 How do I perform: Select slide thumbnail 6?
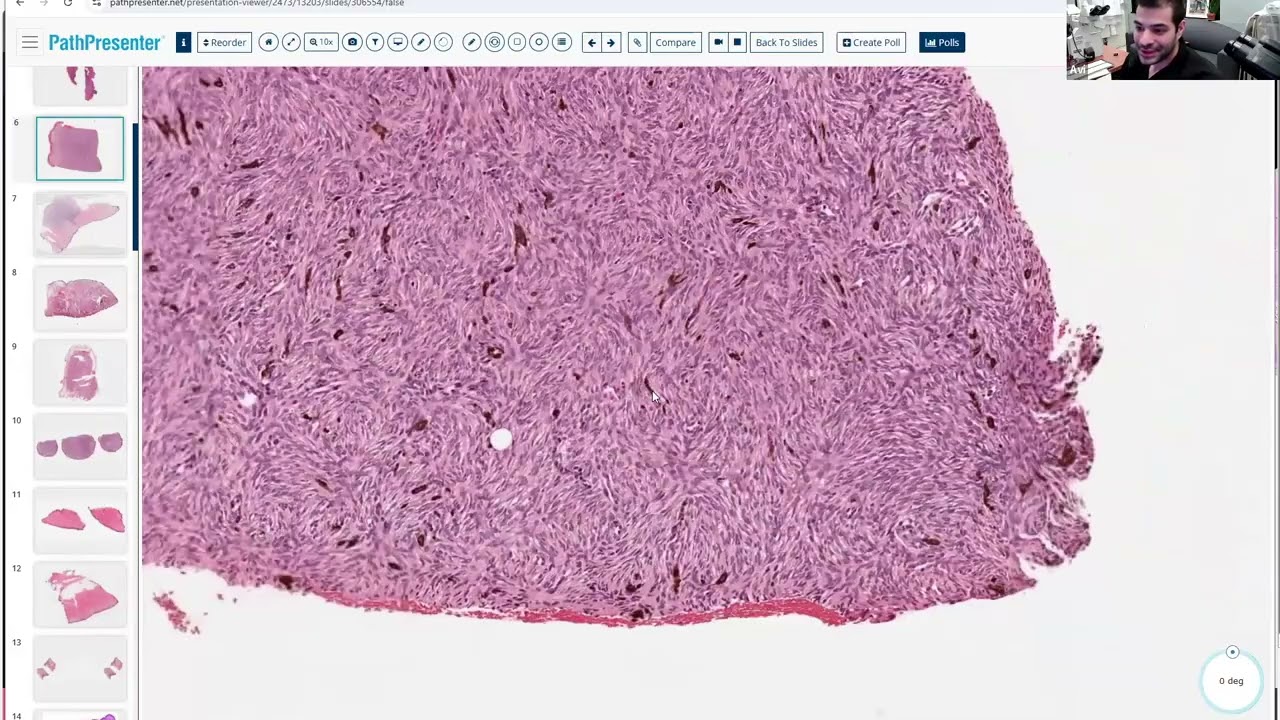tap(80, 148)
